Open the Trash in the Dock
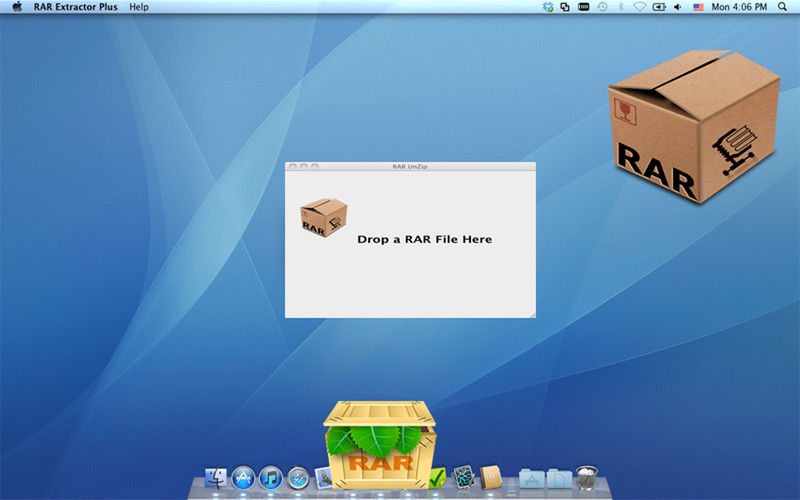The height and width of the screenshot is (500, 800). click(x=587, y=478)
